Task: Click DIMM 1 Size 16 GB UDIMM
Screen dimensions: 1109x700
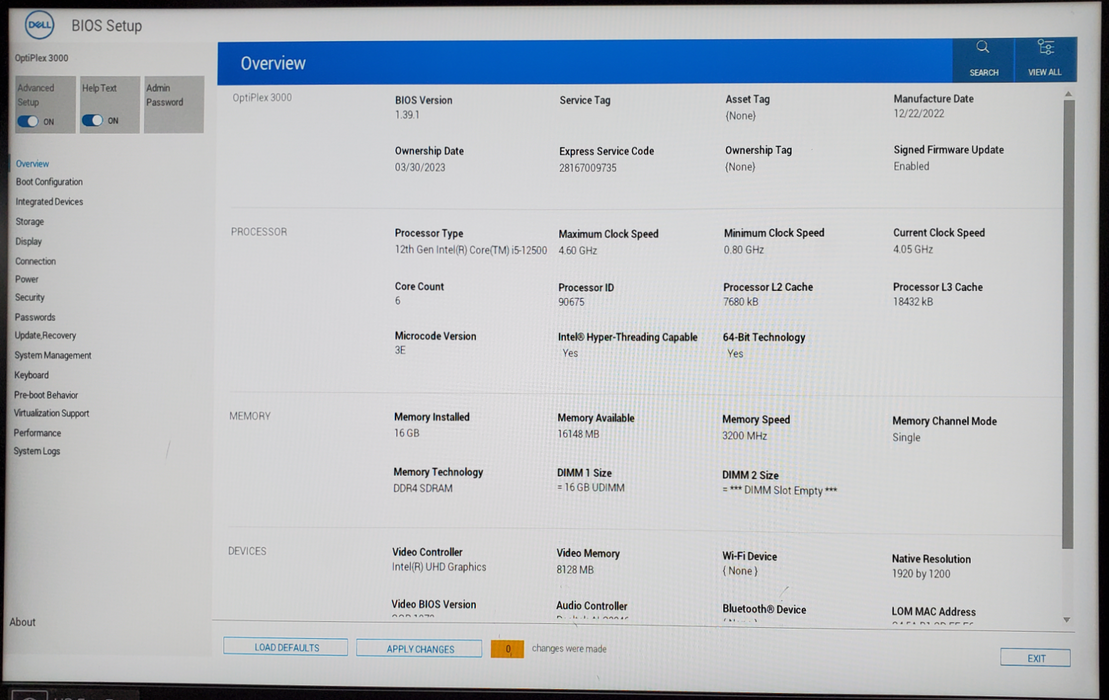Action: coord(591,487)
